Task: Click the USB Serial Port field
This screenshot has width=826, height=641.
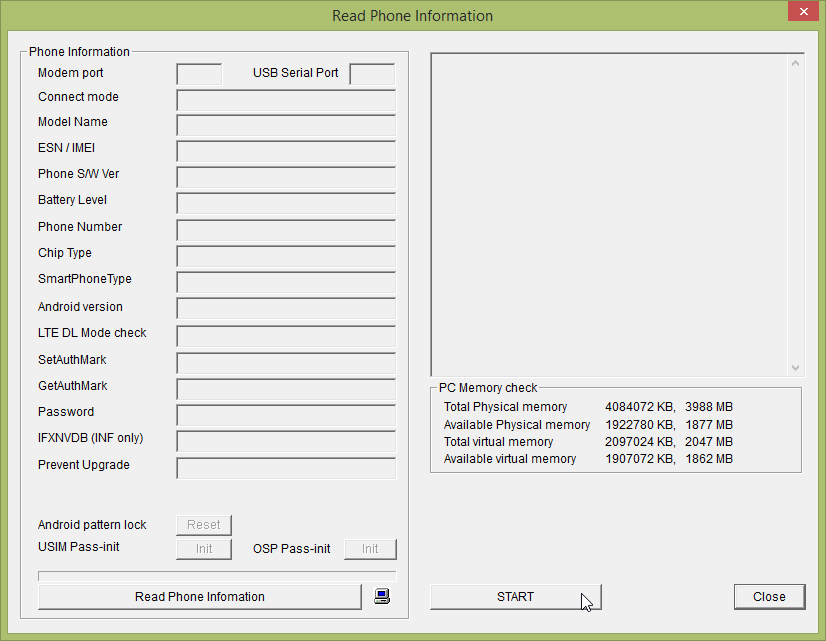Action: click(x=372, y=74)
